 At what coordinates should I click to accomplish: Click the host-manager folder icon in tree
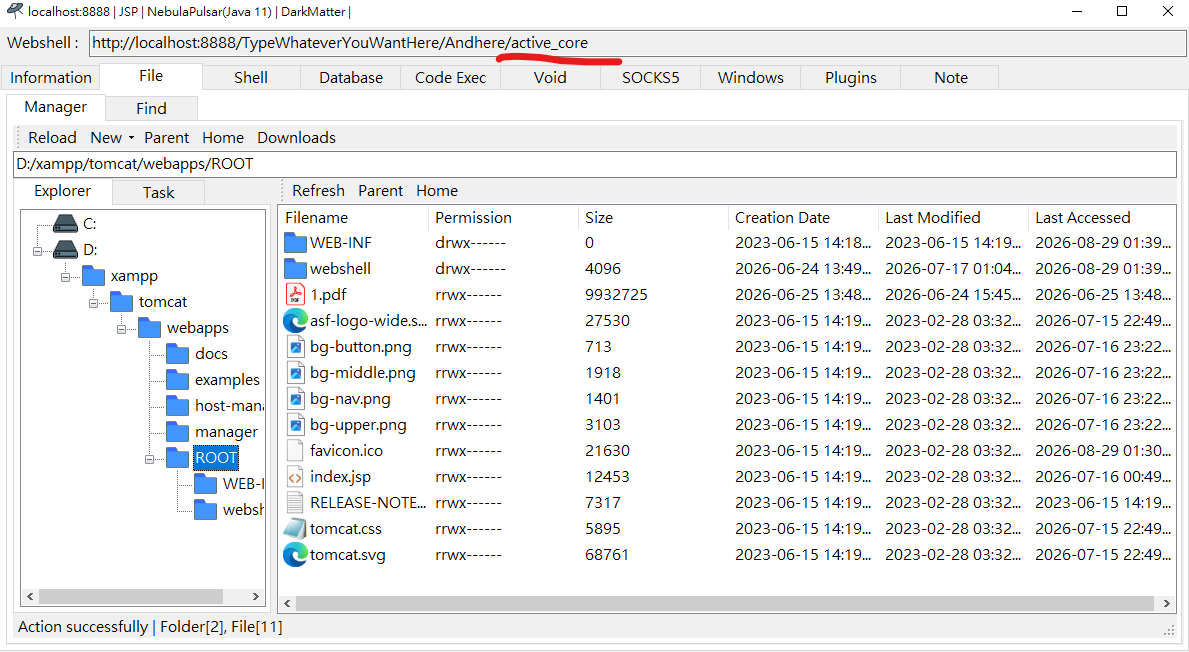[177, 406]
